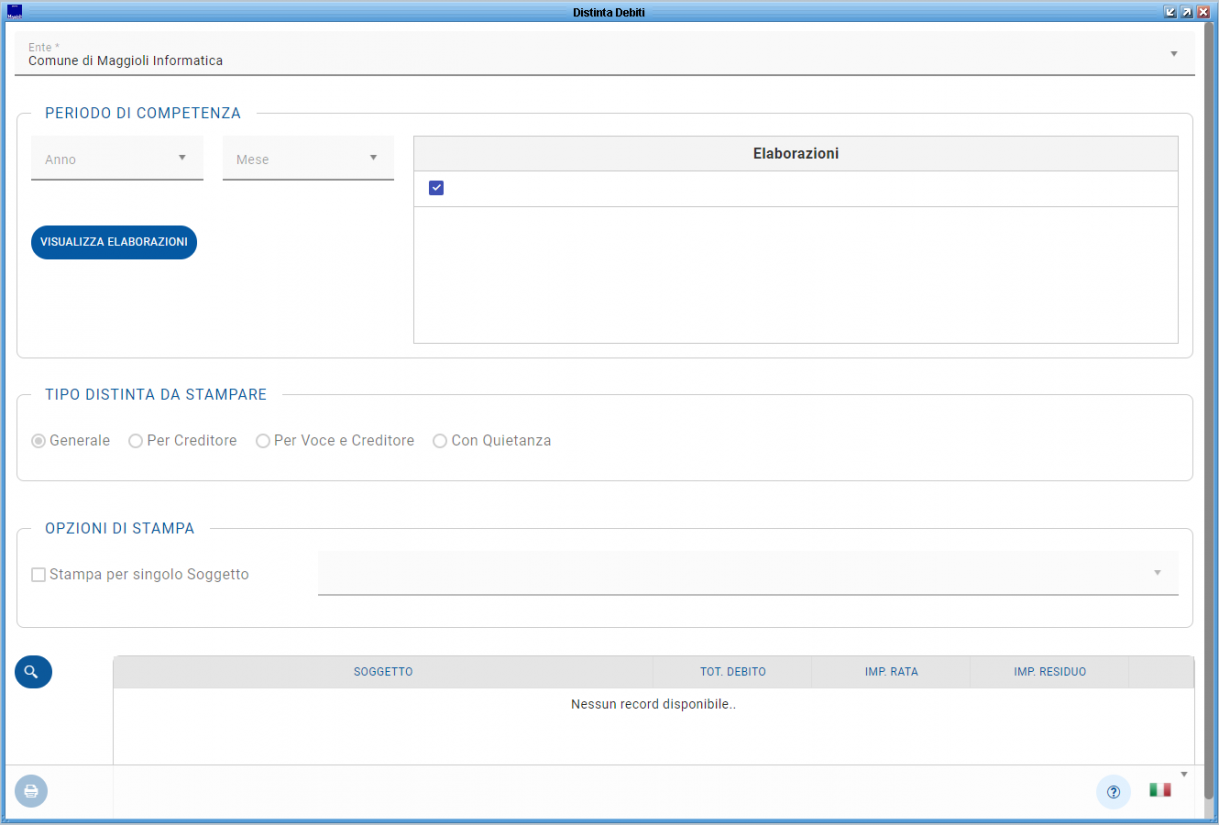This screenshot has height=825, width=1219.
Task: Click the Soggetto column header
Action: pos(383,672)
